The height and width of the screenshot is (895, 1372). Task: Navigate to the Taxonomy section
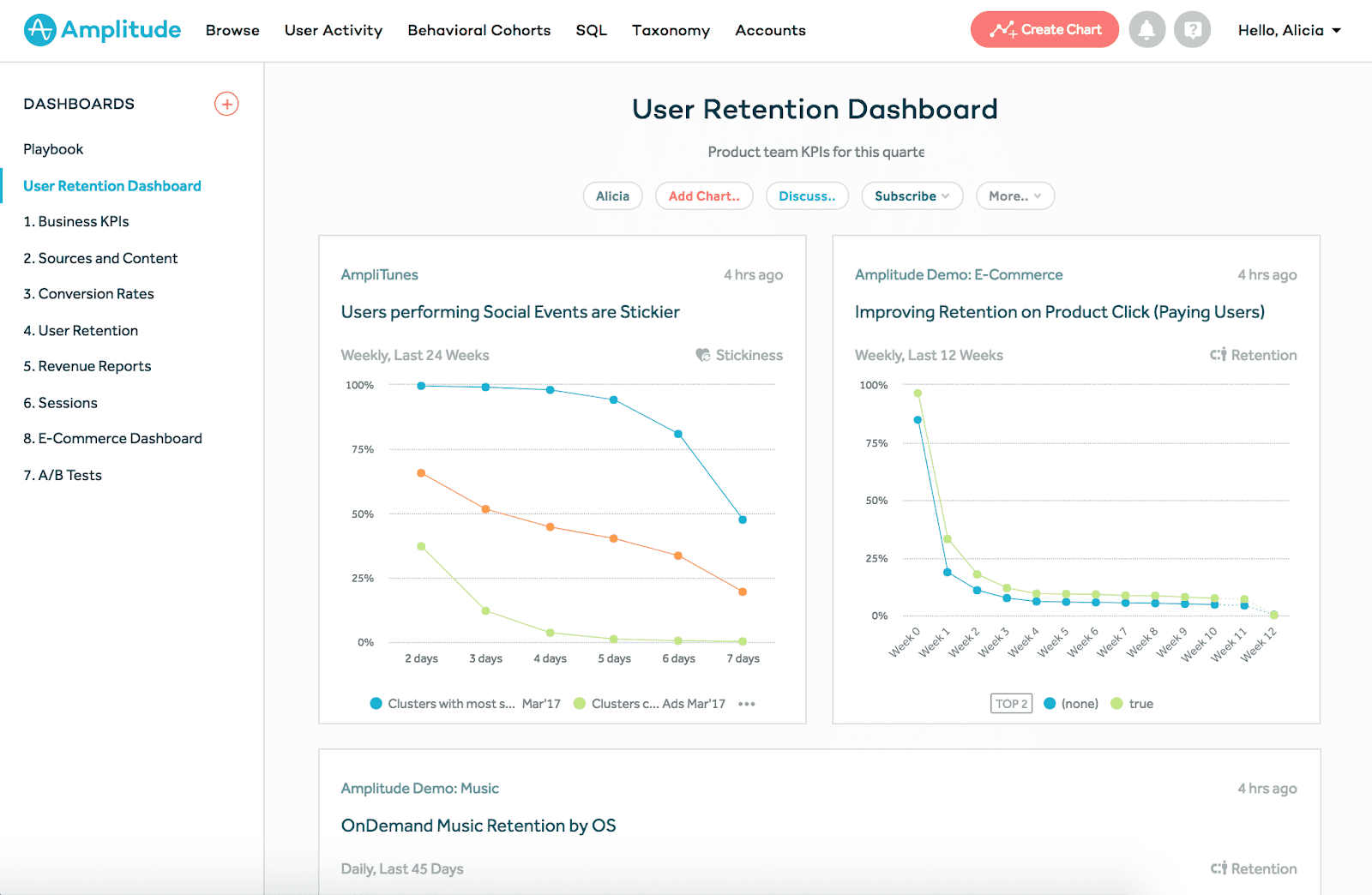pos(671,30)
